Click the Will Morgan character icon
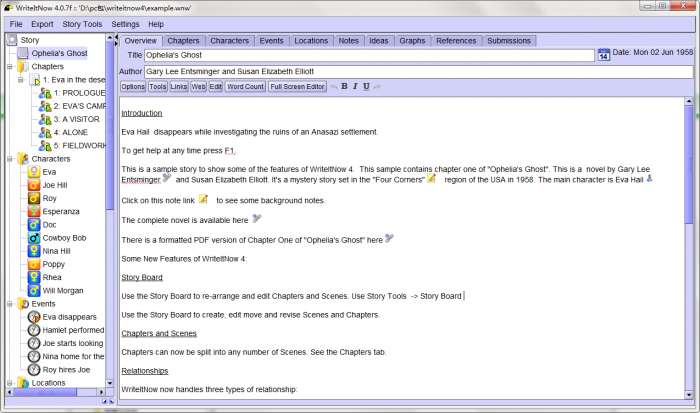The width and height of the screenshot is (700, 413). [34, 291]
